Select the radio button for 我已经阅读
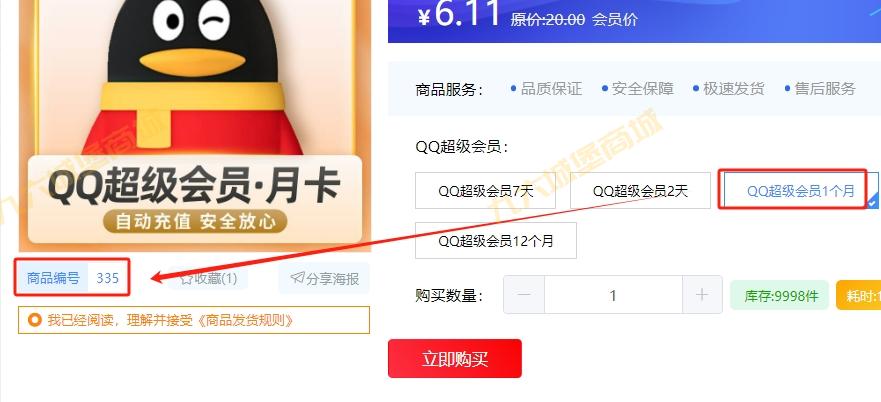This screenshot has width=881, height=402. point(35,320)
